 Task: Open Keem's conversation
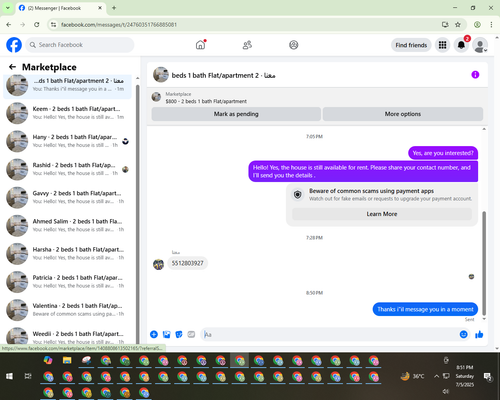68,113
